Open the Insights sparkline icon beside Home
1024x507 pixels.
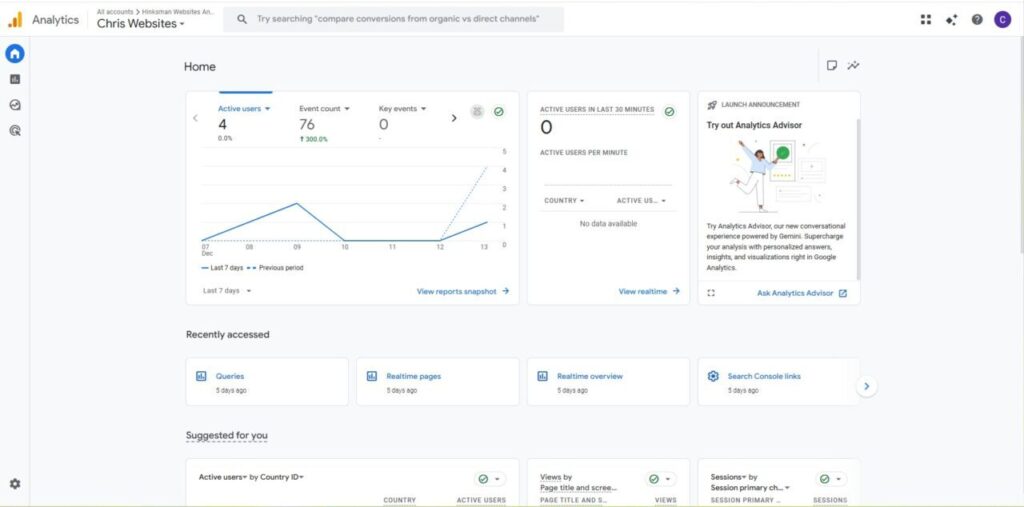click(x=853, y=66)
